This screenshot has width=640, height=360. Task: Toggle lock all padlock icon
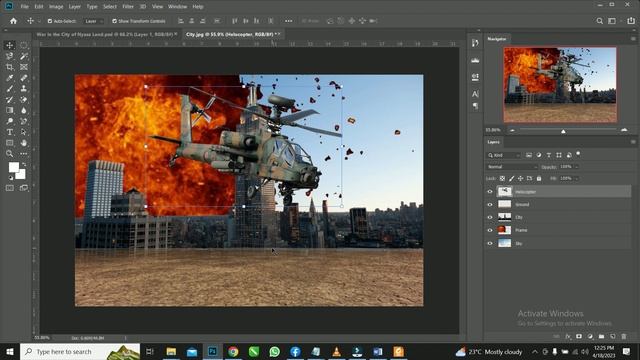coord(539,178)
